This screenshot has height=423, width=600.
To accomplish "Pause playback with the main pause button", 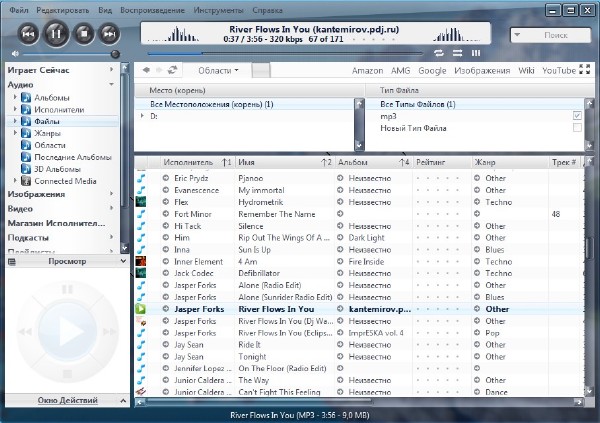I will click(x=56, y=34).
